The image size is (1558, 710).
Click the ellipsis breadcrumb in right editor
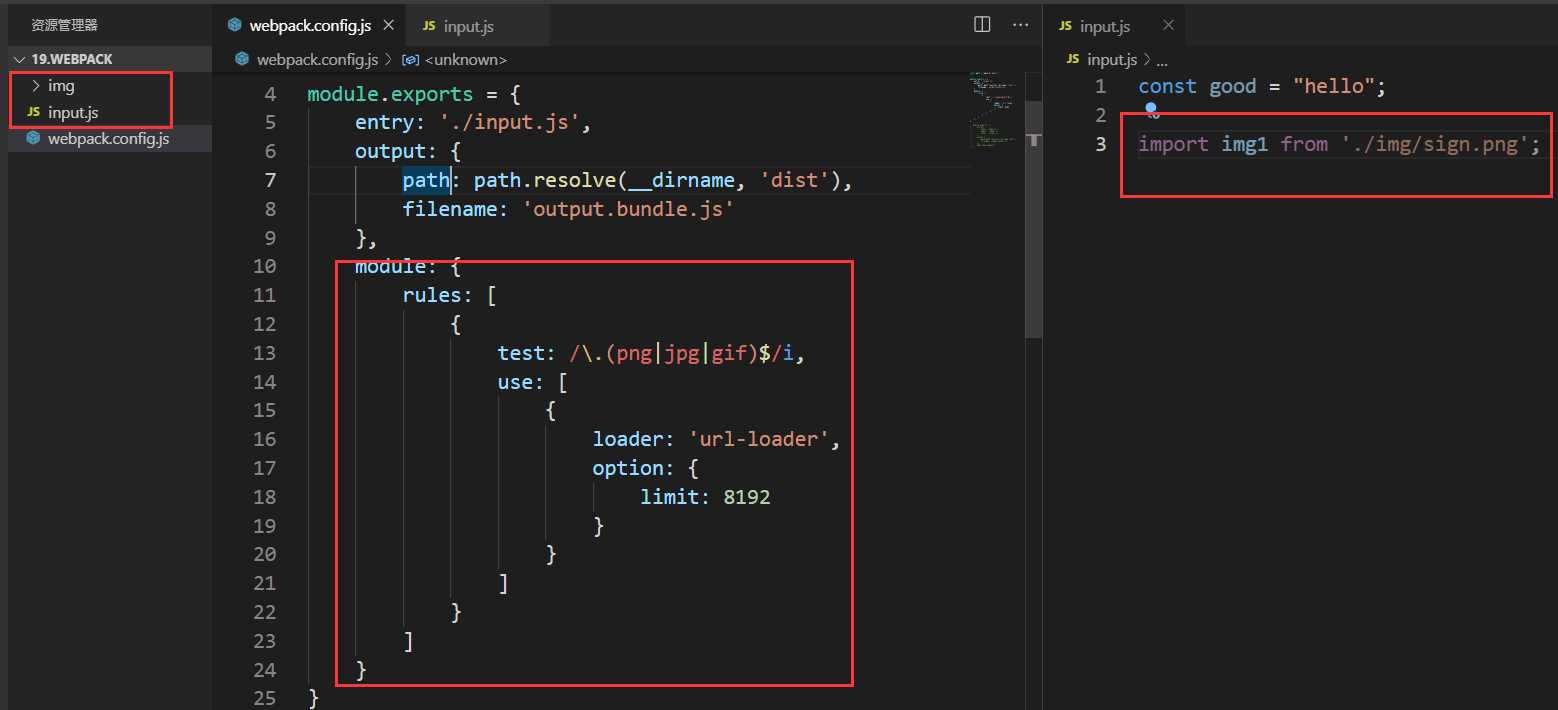pos(1160,60)
